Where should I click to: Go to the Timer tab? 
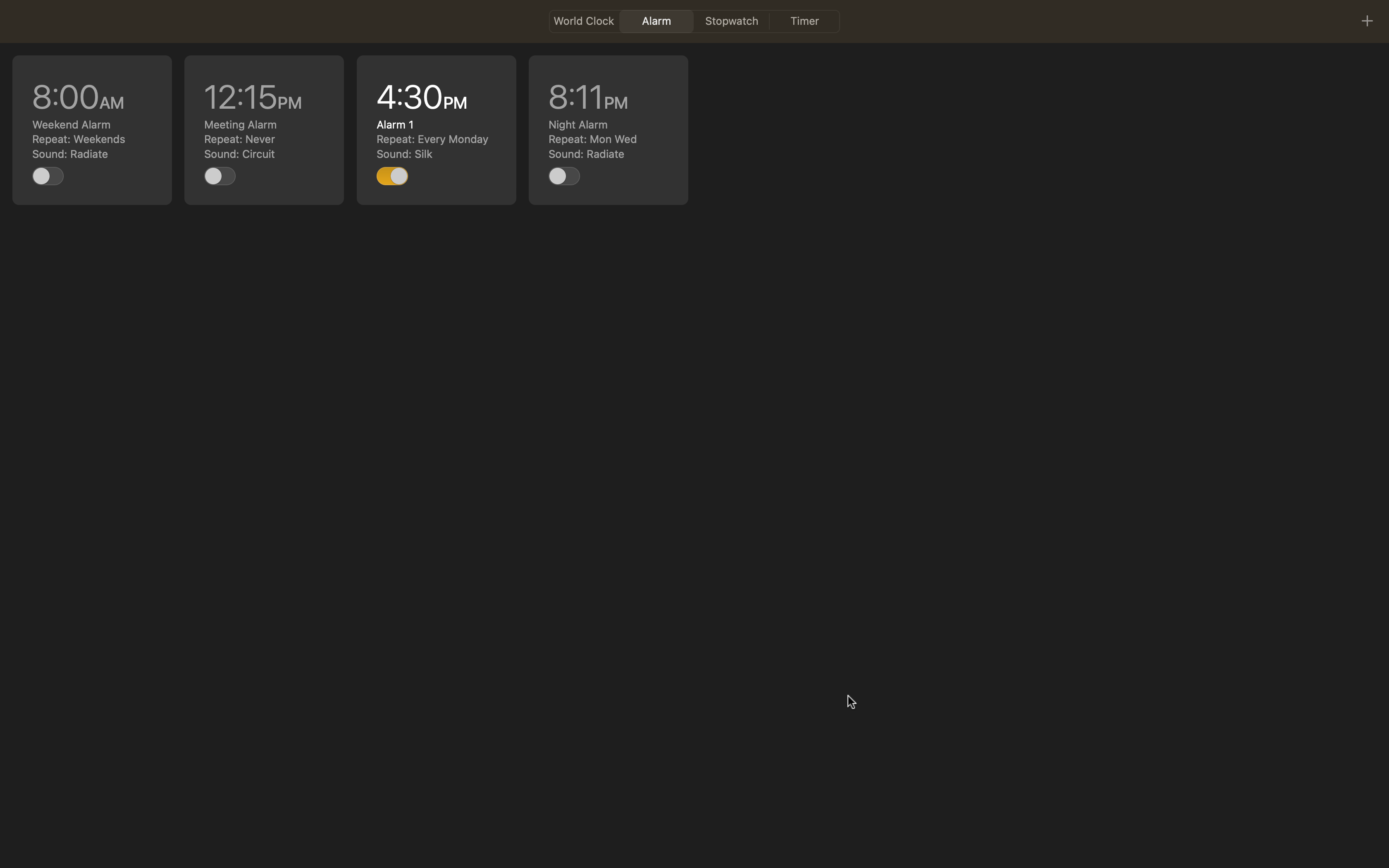[x=804, y=21]
